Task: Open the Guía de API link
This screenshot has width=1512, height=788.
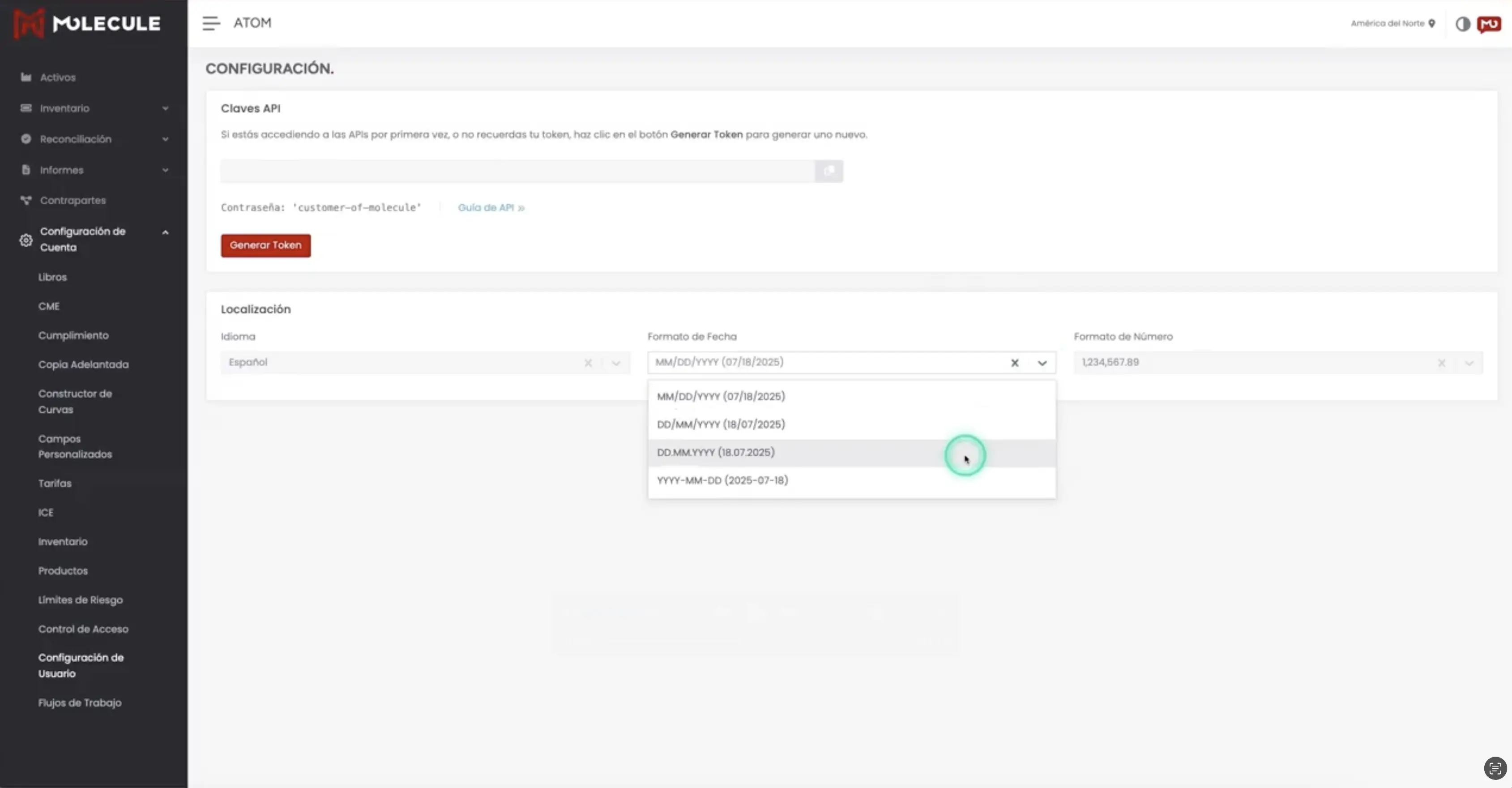Action: pos(491,208)
